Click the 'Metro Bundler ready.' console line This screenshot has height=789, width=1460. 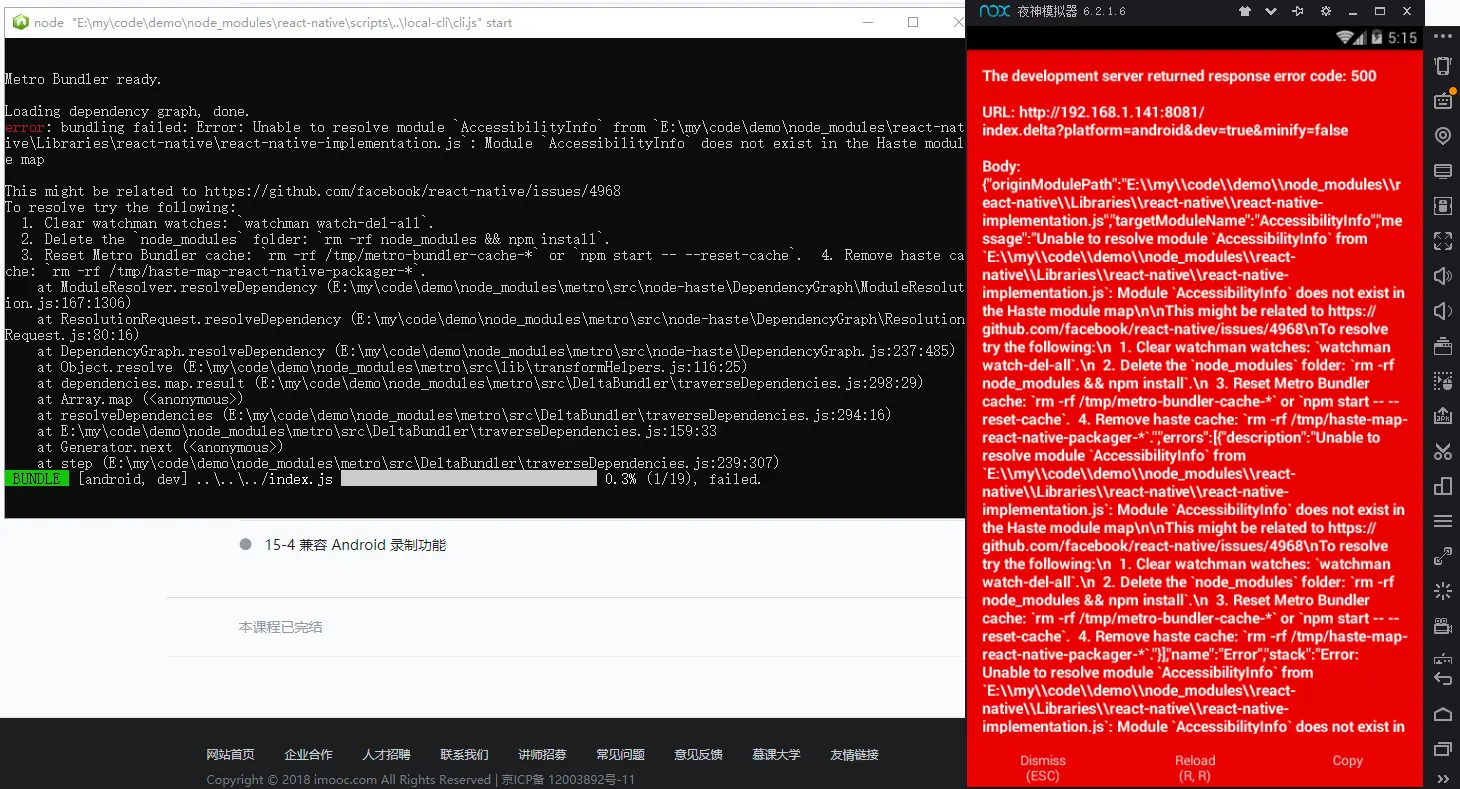pyautogui.click(x=83, y=79)
